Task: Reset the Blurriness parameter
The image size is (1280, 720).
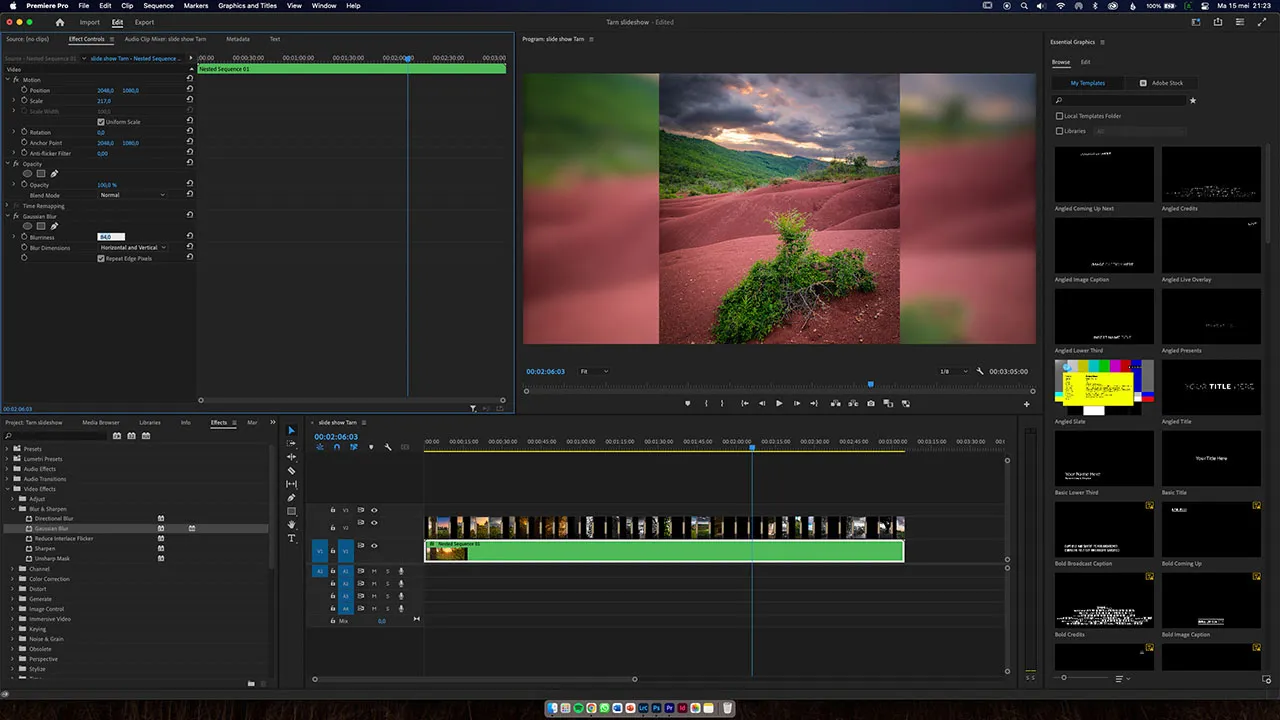Action: [x=189, y=237]
